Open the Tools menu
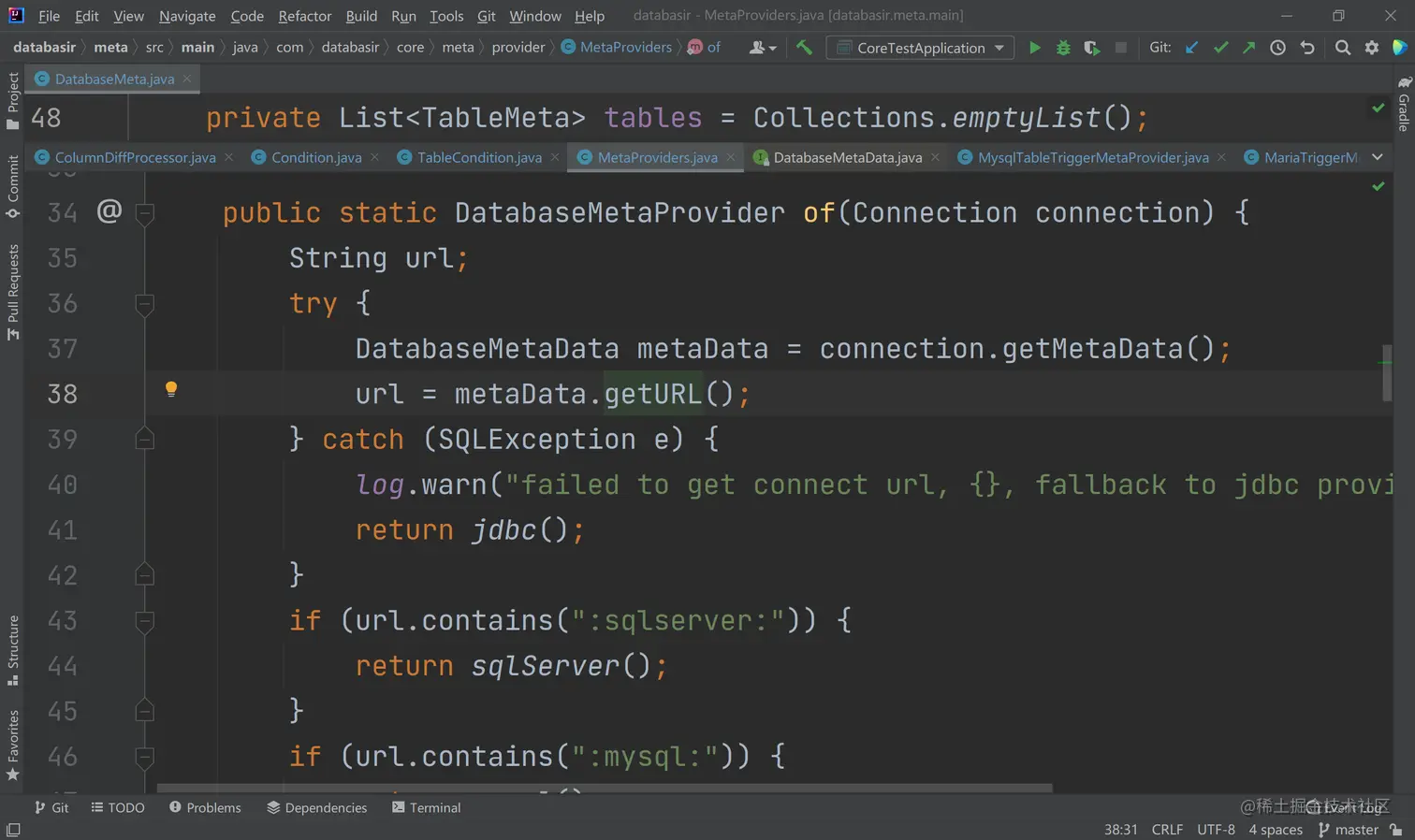The image size is (1415, 840). 446,16
